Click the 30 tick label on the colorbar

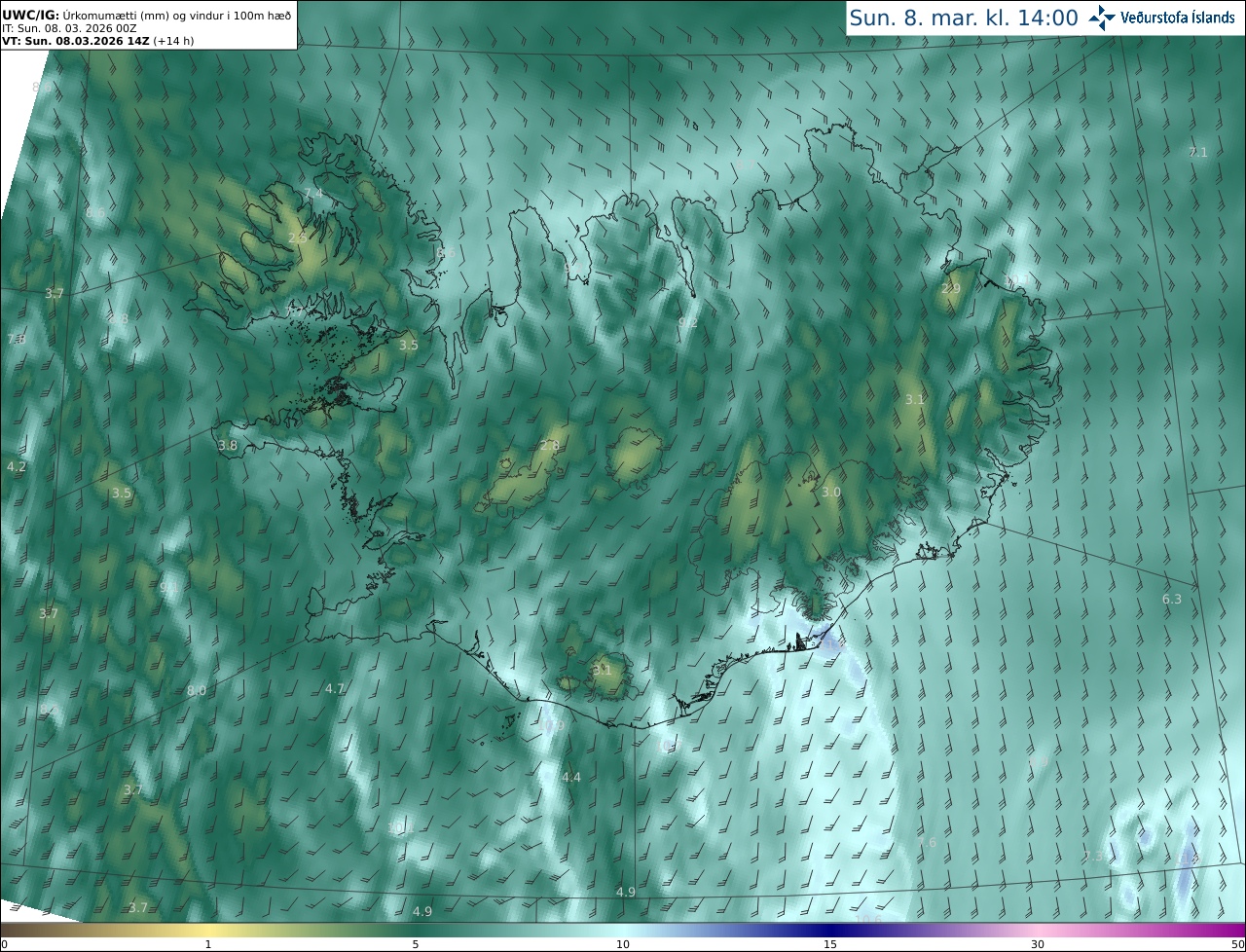[1038, 944]
